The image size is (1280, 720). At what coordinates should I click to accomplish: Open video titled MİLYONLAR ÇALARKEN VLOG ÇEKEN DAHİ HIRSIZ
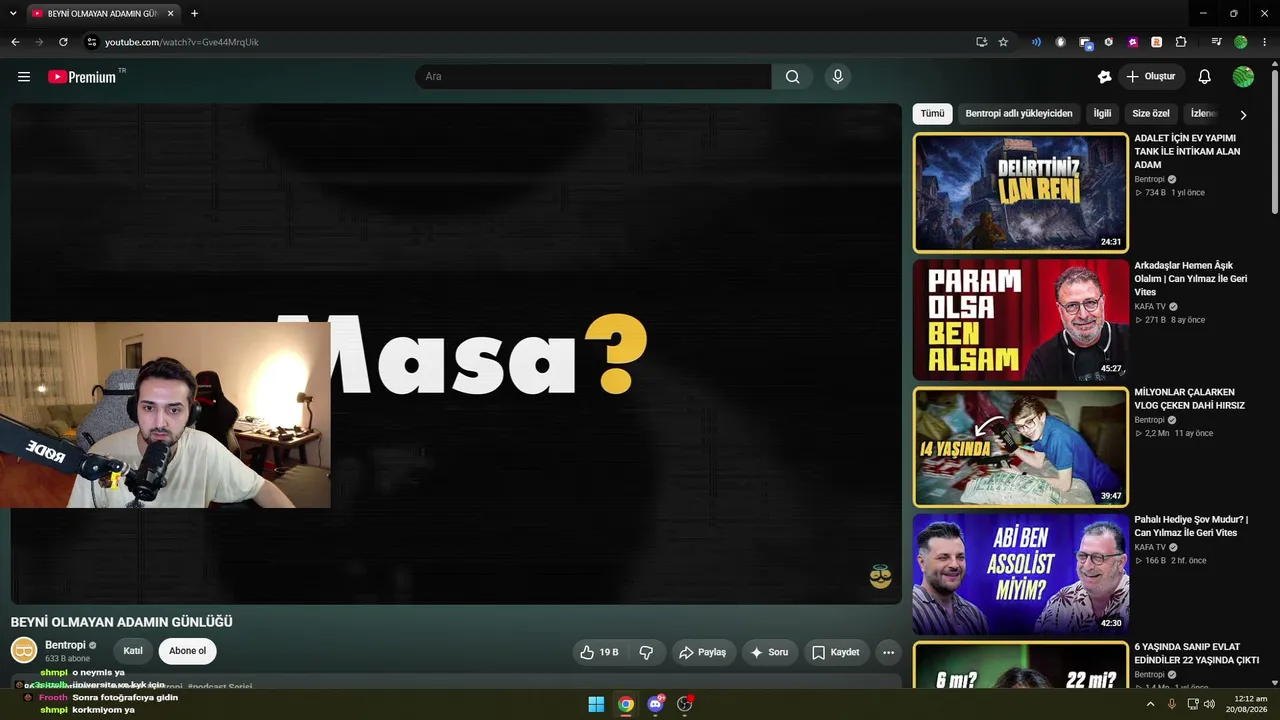pyautogui.click(x=1189, y=399)
